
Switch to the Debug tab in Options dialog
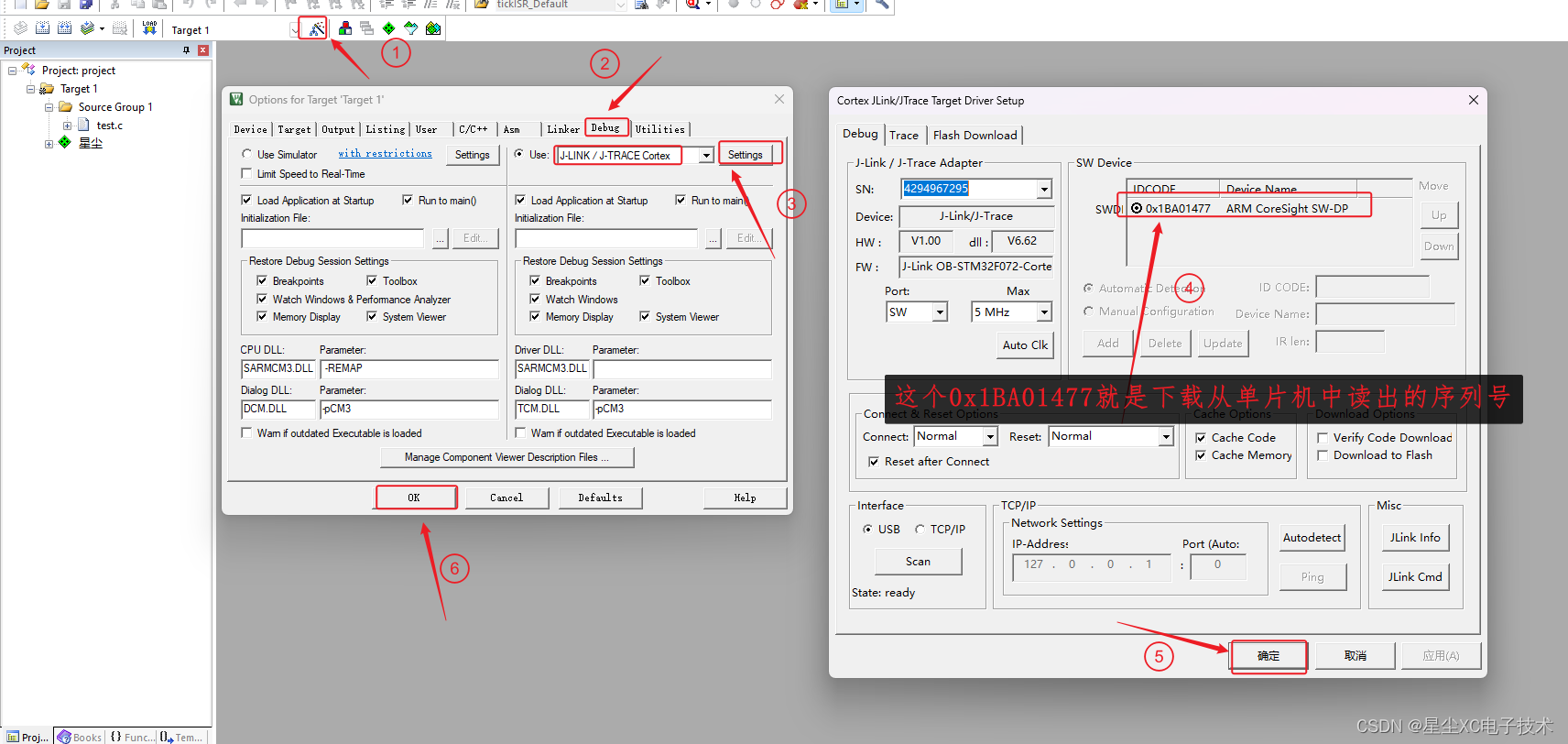[x=605, y=128]
